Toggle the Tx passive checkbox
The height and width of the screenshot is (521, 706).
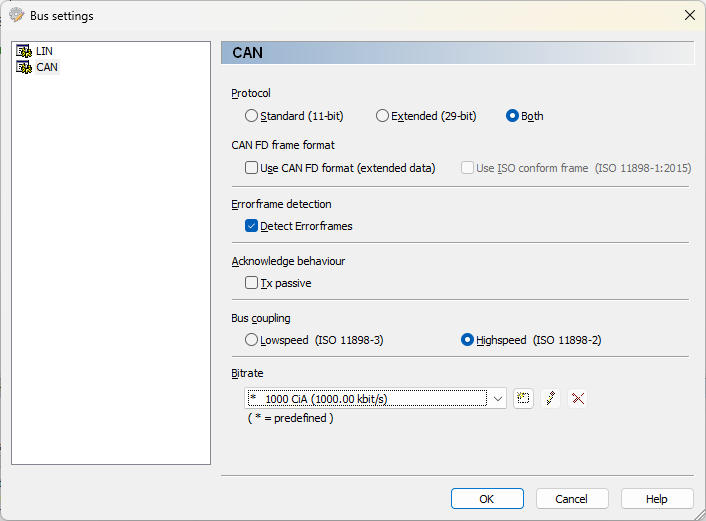tap(252, 283)
